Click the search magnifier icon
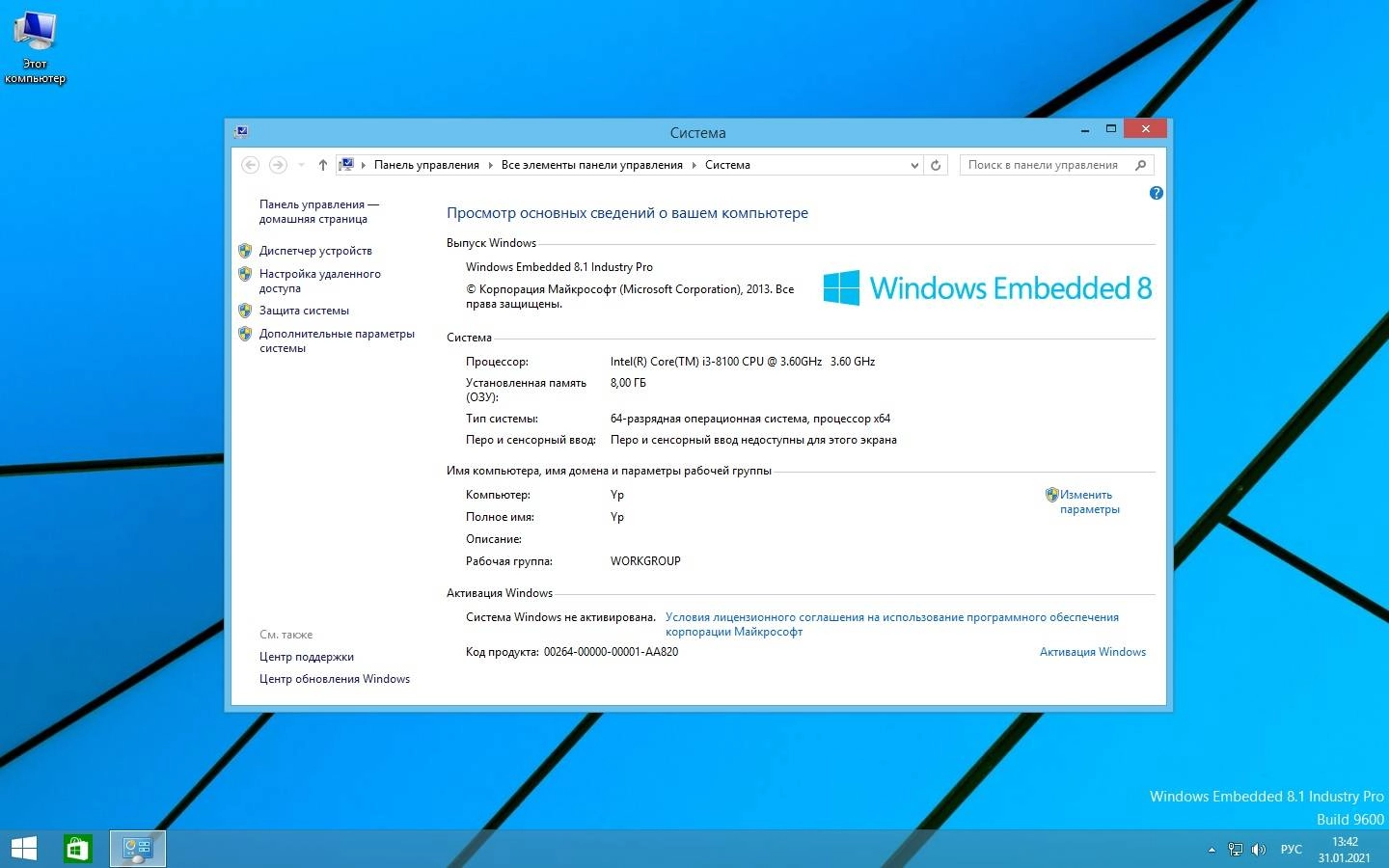 pyautogui.click(x=1141, y=165)
